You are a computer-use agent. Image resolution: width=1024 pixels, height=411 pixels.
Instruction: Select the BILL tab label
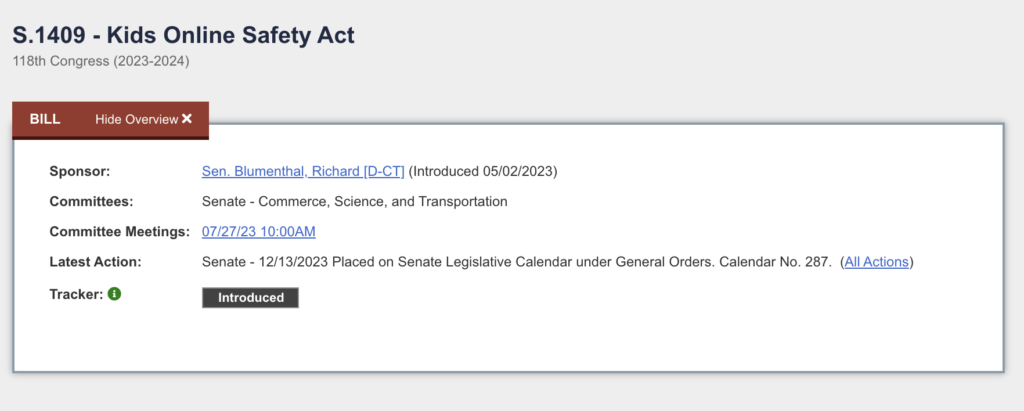click(x=45, y=120)
